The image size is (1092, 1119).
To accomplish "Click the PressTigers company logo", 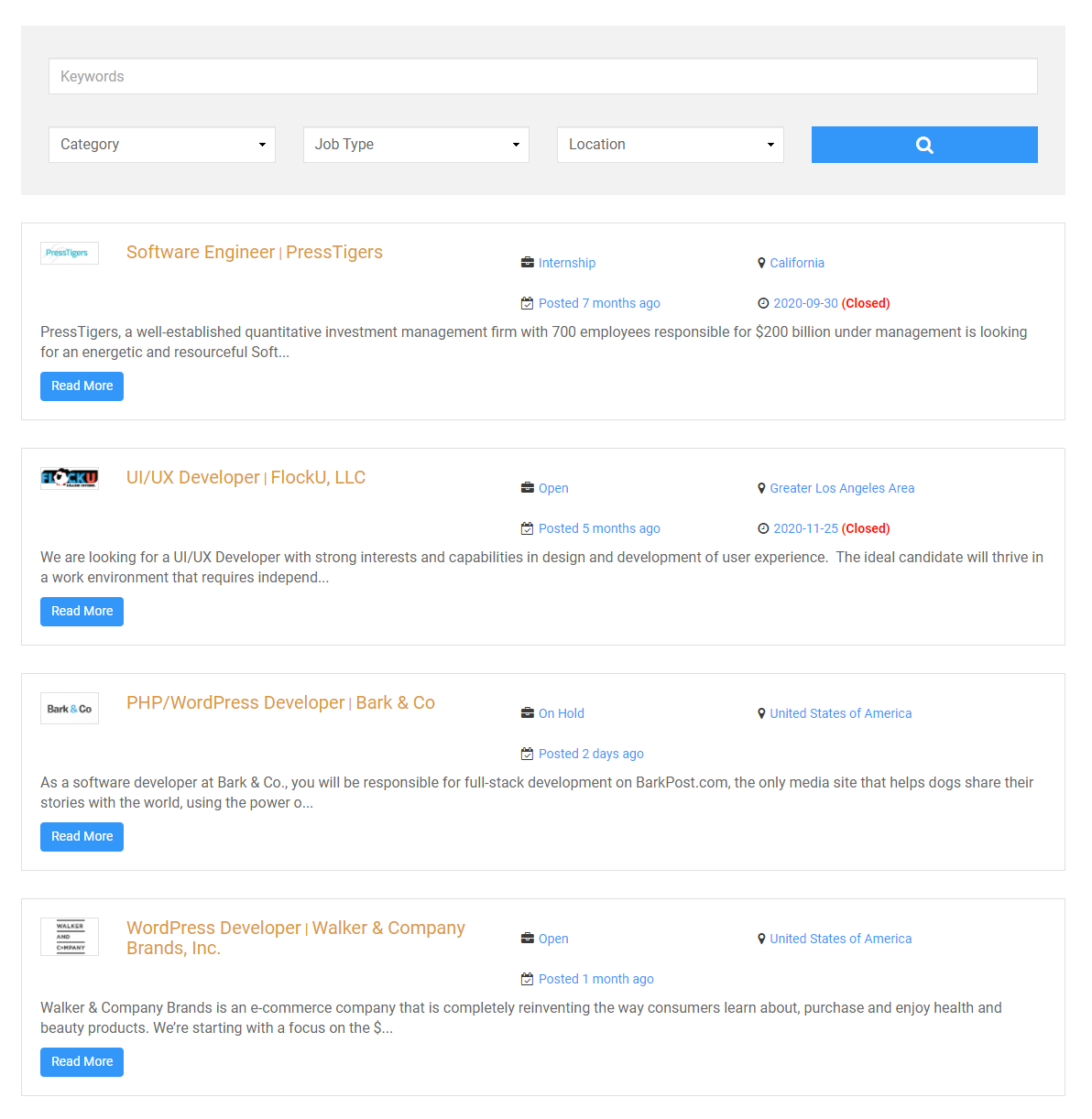I will (x=69, y=253).
